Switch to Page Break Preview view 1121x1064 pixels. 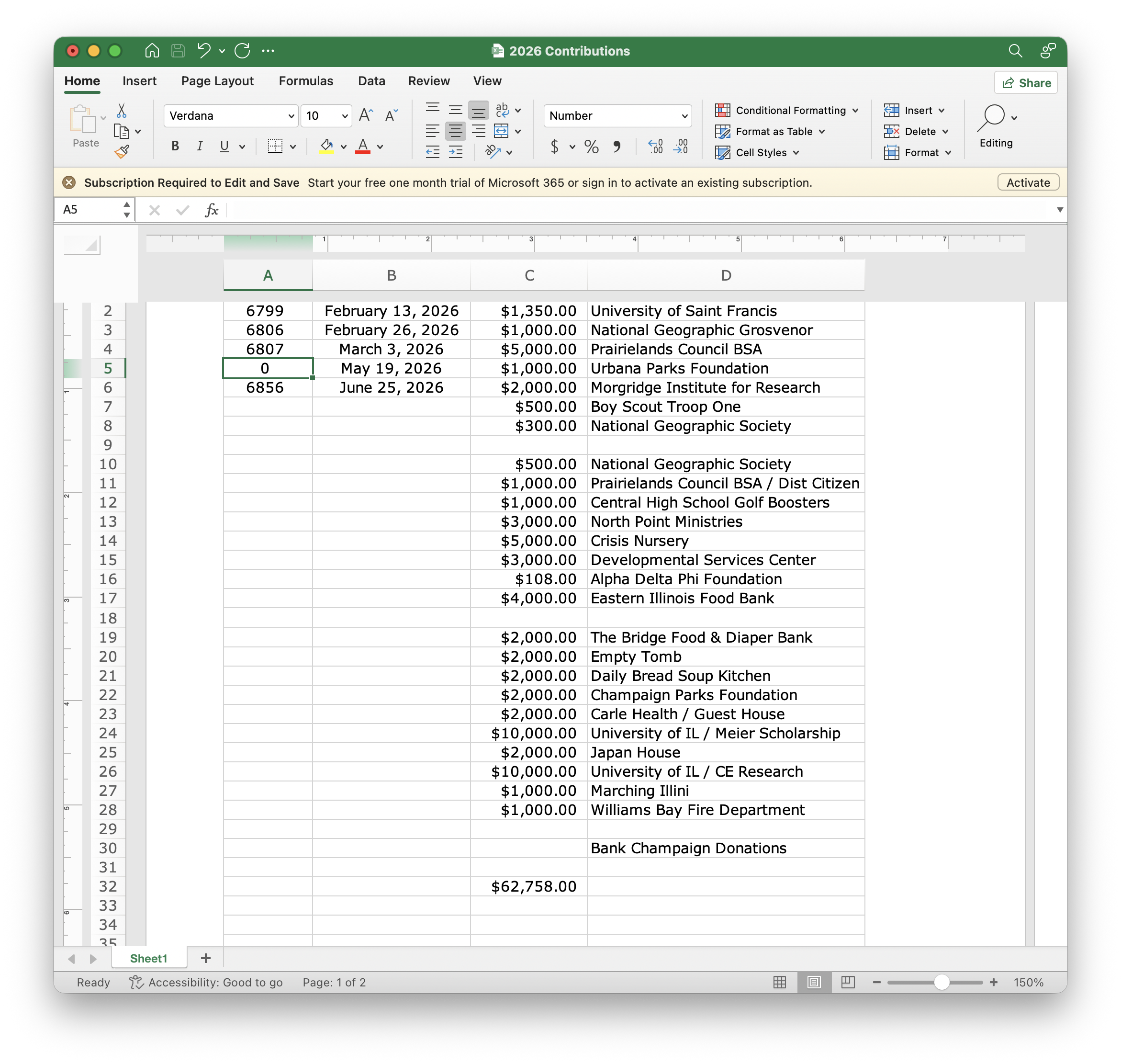[x=848, y=982]
